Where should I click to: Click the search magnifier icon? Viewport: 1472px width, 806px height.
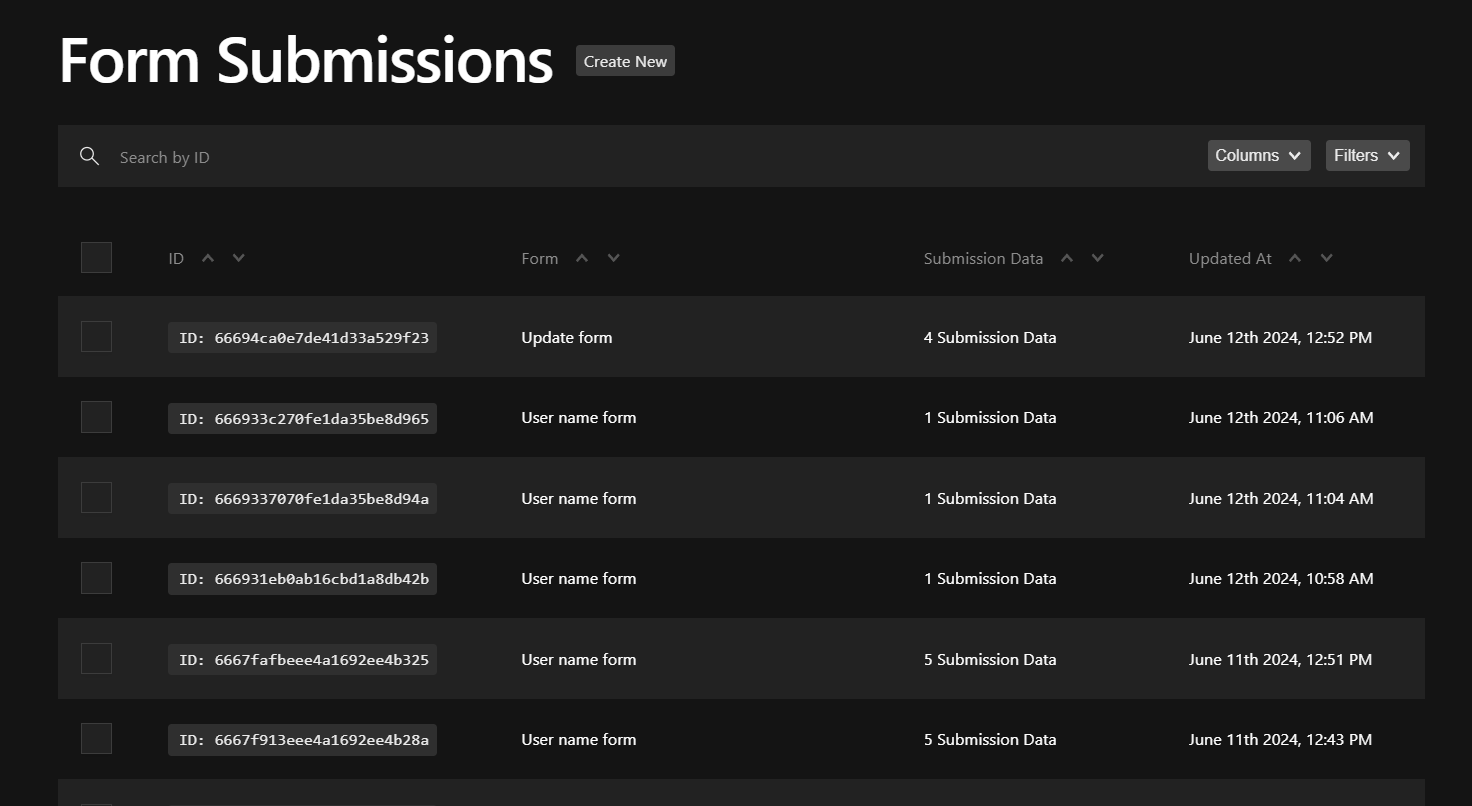point(89,156)
